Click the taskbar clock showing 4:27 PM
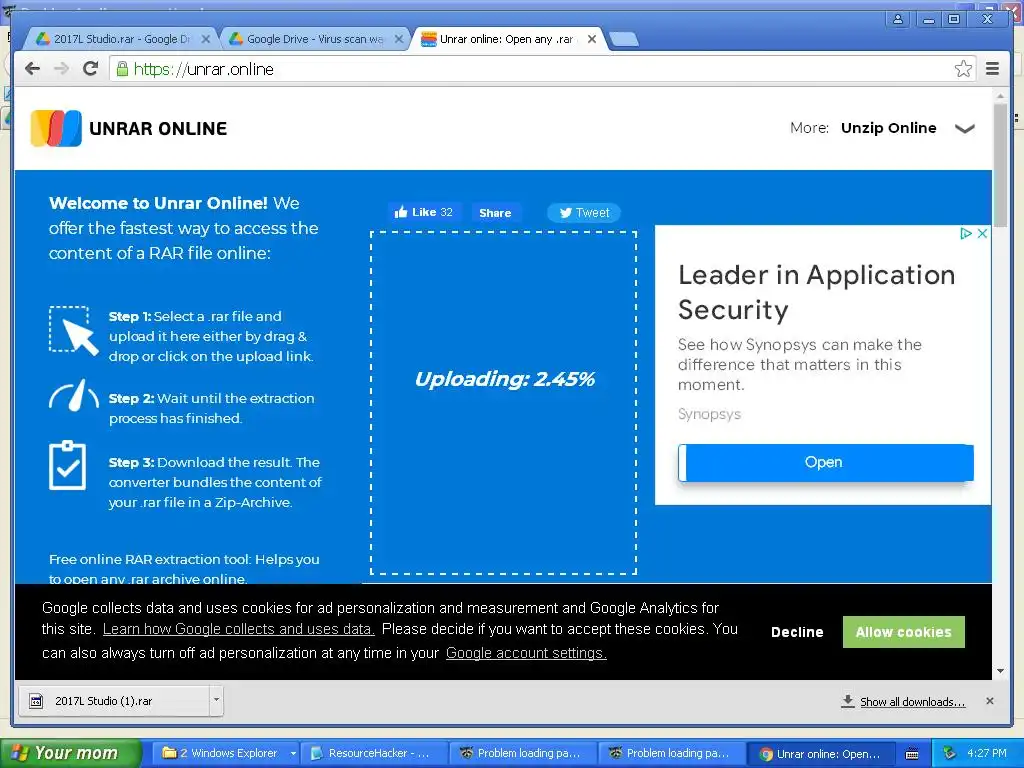Image resolution: width=1024 pixels, height=768 pixels. [x=987, y=753]
